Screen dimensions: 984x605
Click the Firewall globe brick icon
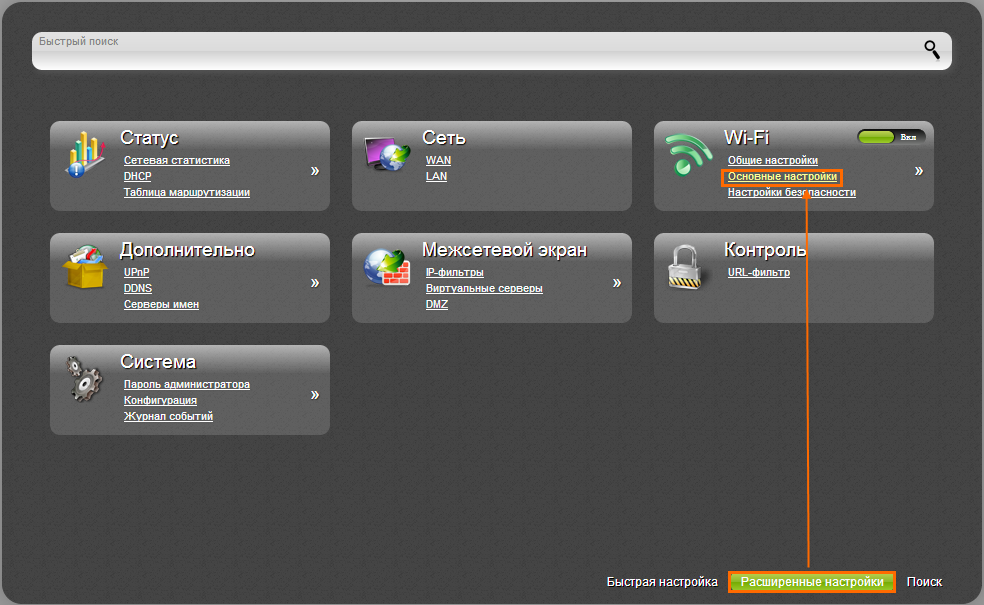click(x=388, y=266)
